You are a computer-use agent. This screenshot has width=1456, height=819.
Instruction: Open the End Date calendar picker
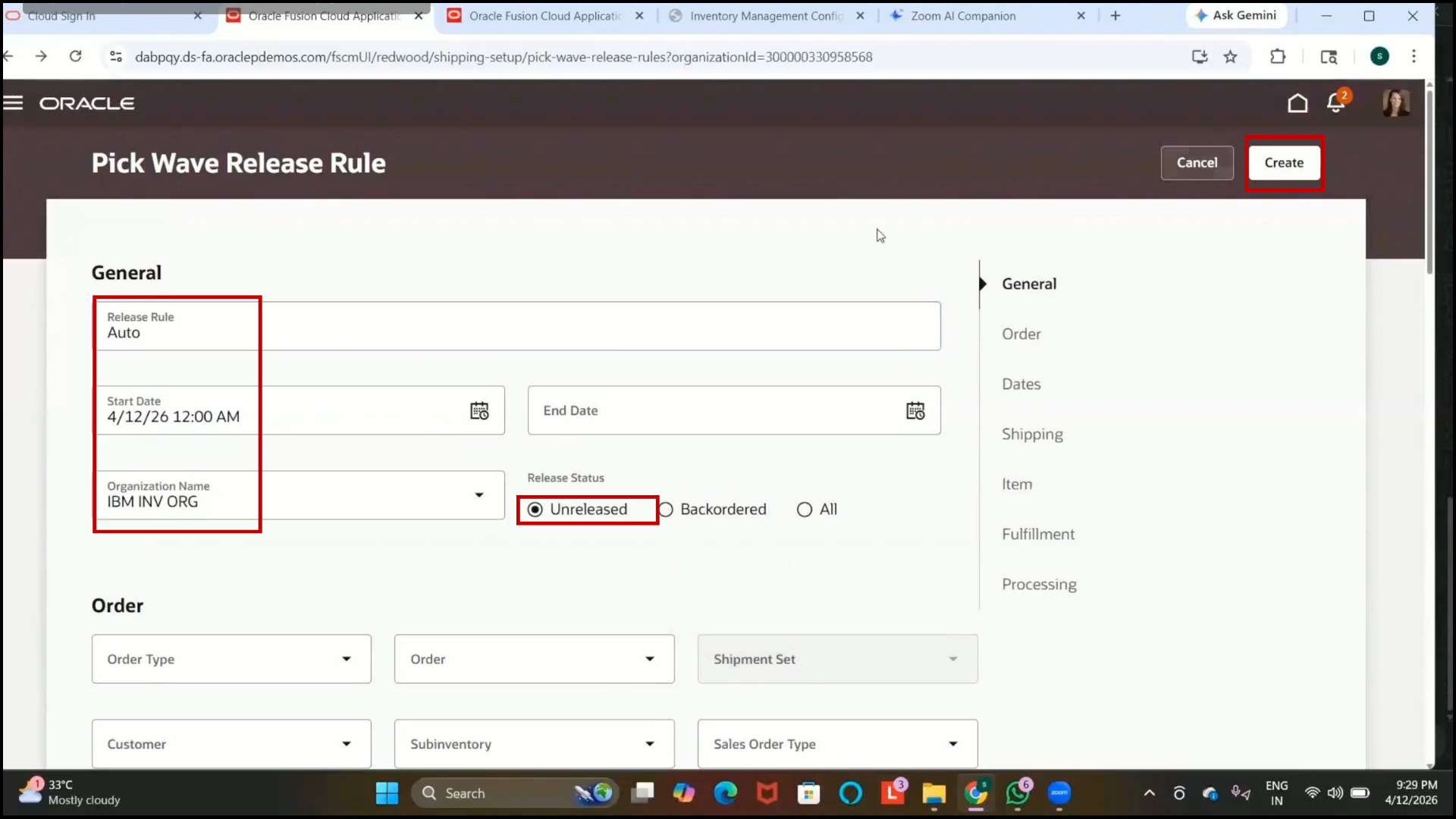pos(915,411)
